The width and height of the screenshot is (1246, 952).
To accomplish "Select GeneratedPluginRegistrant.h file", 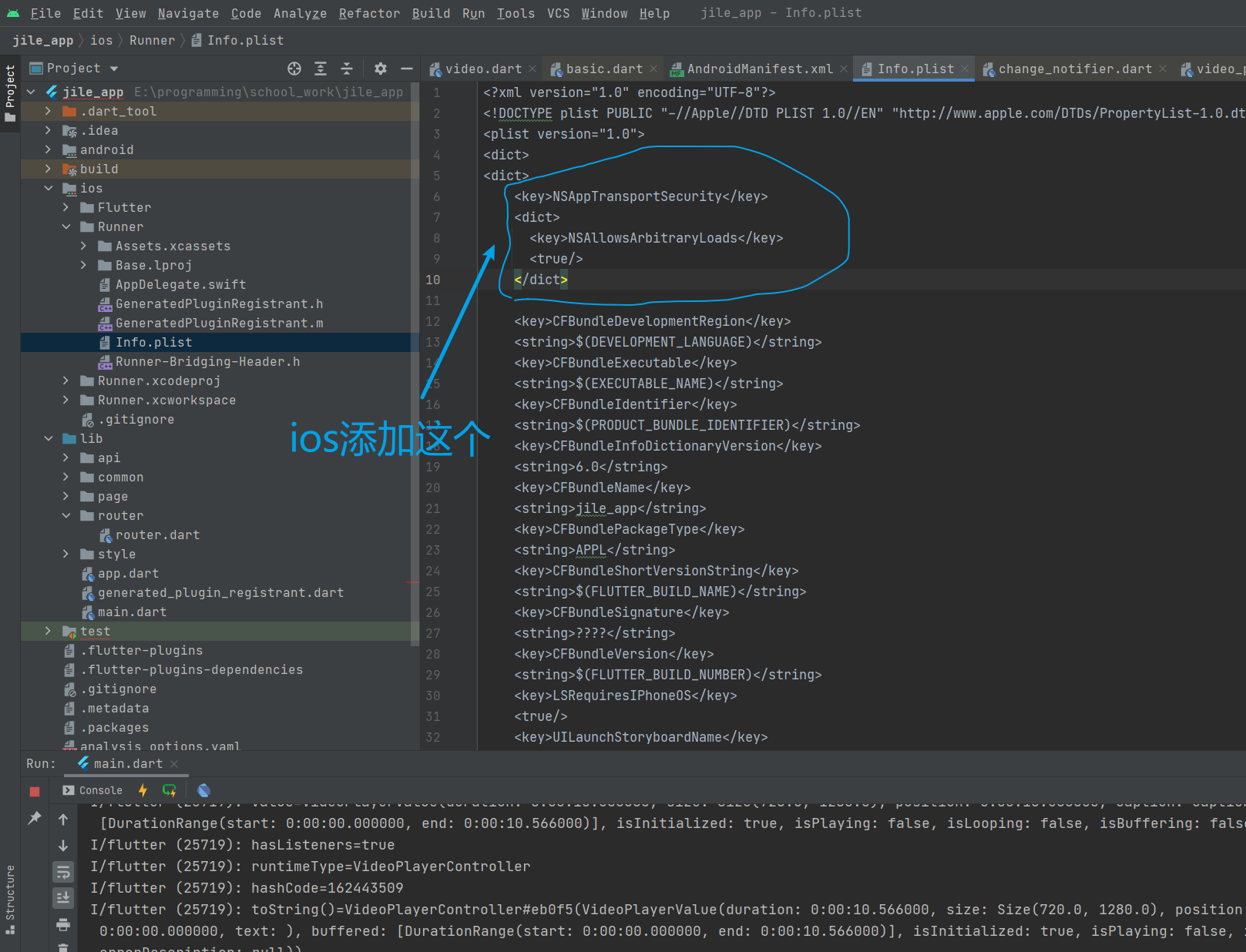I will tap(219, 303).
